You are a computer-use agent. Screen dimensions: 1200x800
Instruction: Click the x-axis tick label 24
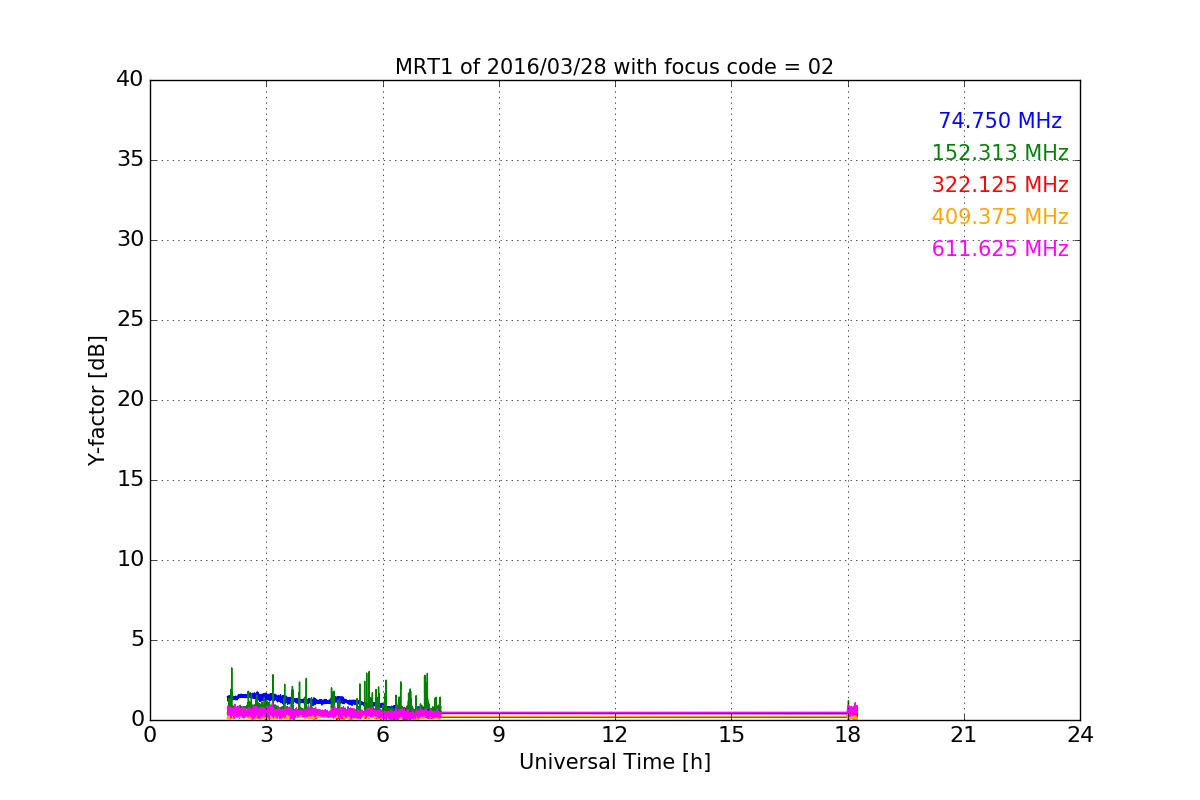pyautogui.click(x=1080, y=735)
